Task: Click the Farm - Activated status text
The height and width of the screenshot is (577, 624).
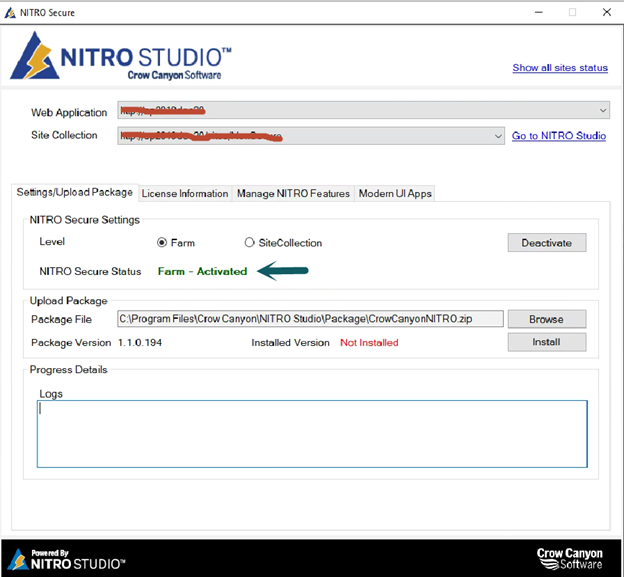Action: (203, 271)
